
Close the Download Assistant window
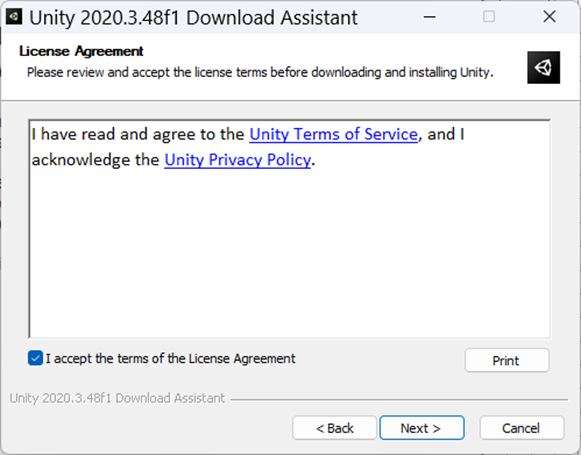pos(549,17)
